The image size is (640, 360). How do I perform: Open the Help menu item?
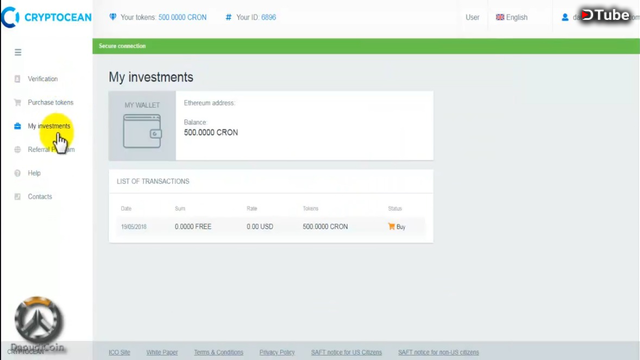[x=34, y=173]
